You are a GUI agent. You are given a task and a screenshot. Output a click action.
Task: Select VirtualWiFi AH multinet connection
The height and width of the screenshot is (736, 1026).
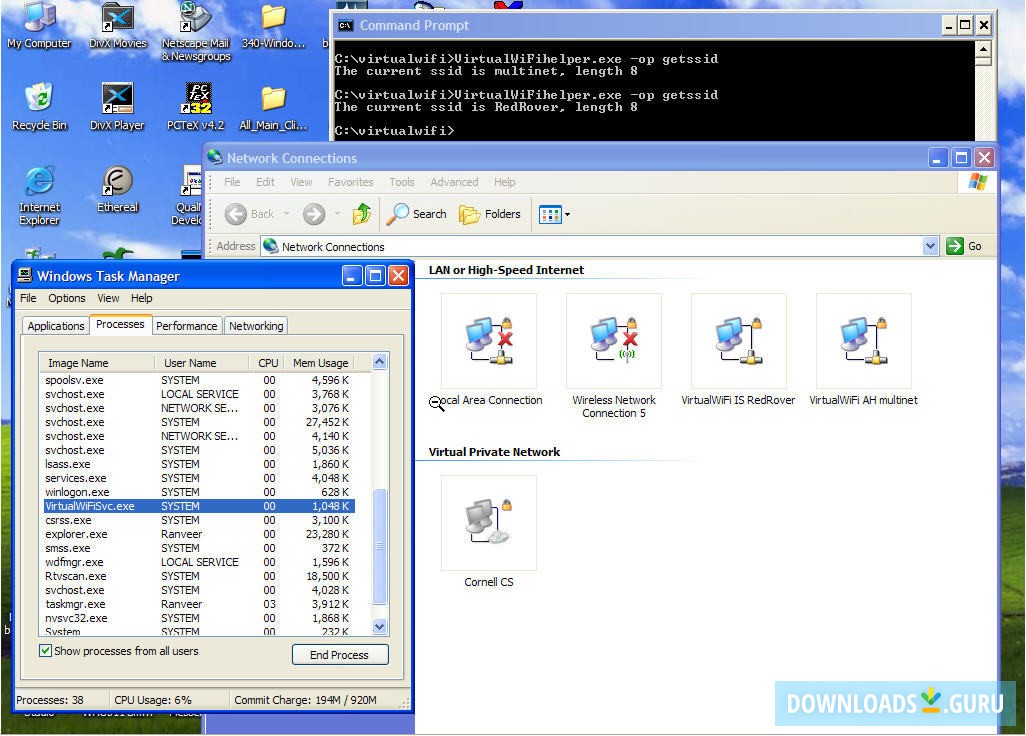click(864, 351)
